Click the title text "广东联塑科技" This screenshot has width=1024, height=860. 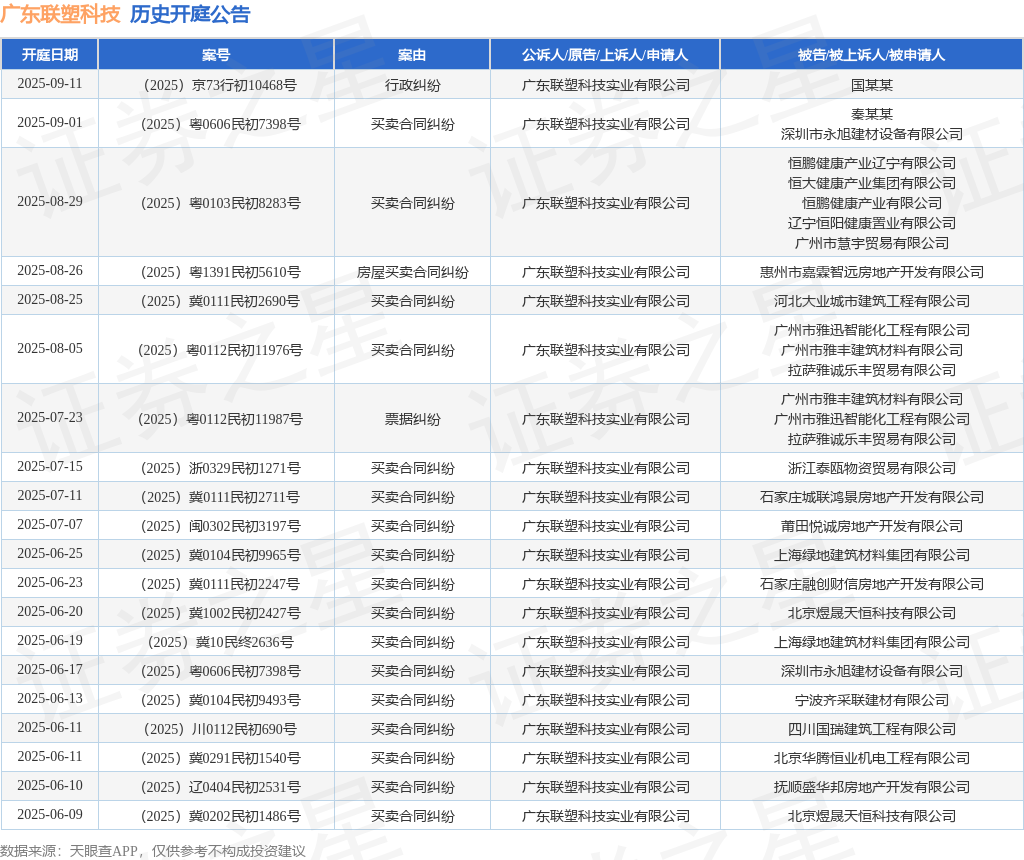pyautogui.click(x=61, y=14)
